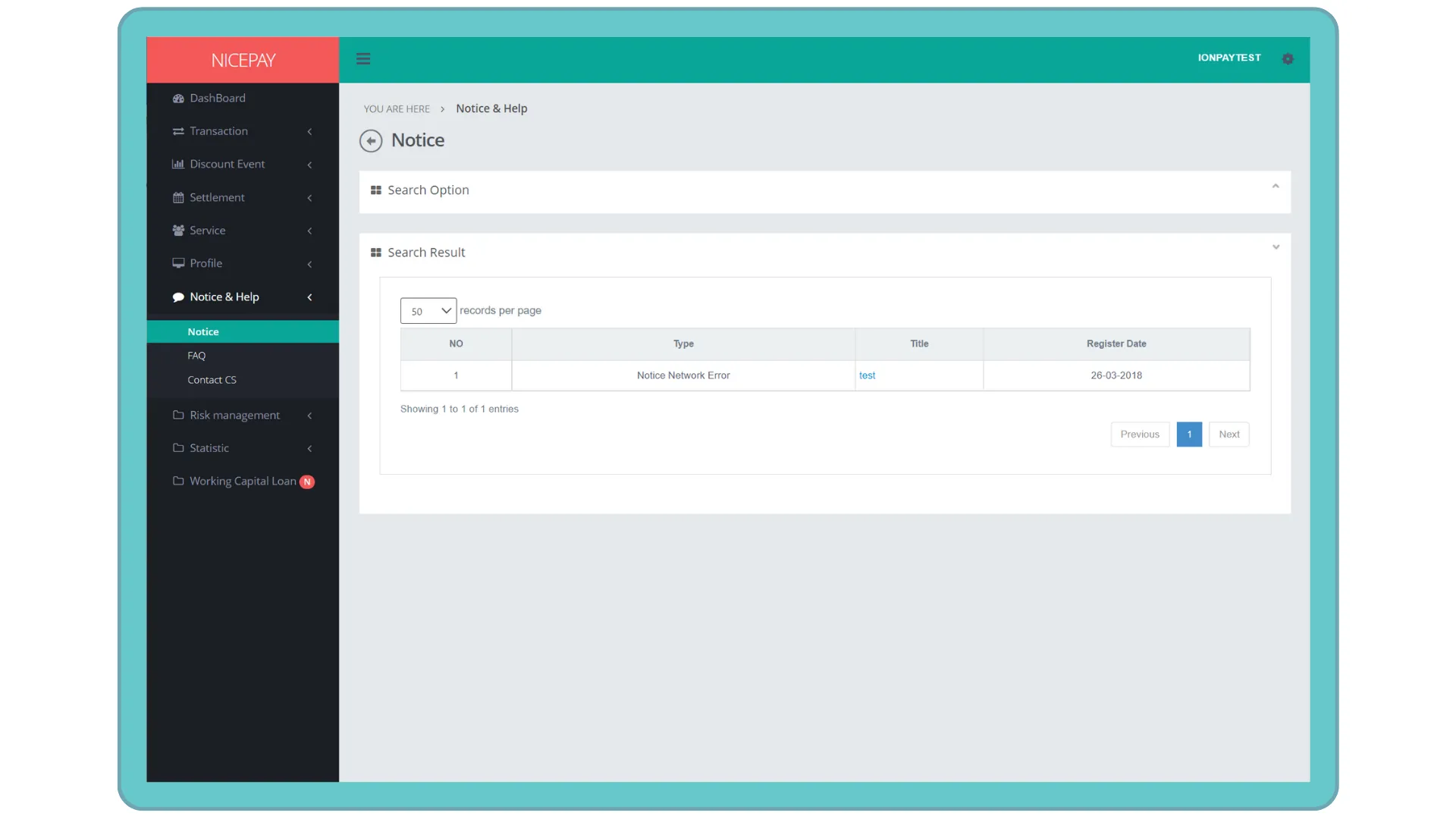Click the back arrow beside Notice heading
1456x819 pixels.
coord(371,141)
